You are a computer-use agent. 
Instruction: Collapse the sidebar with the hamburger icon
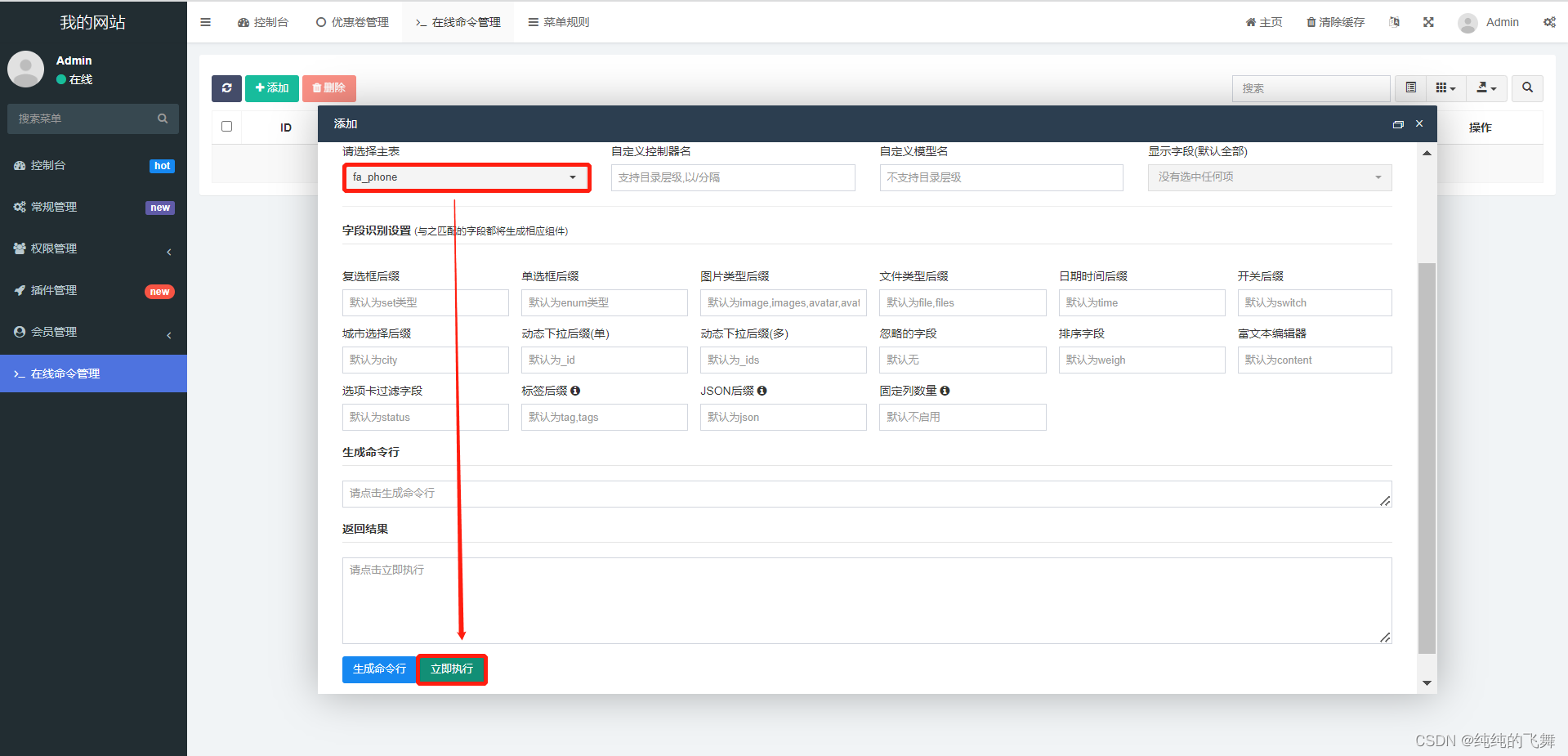[205, 22]
